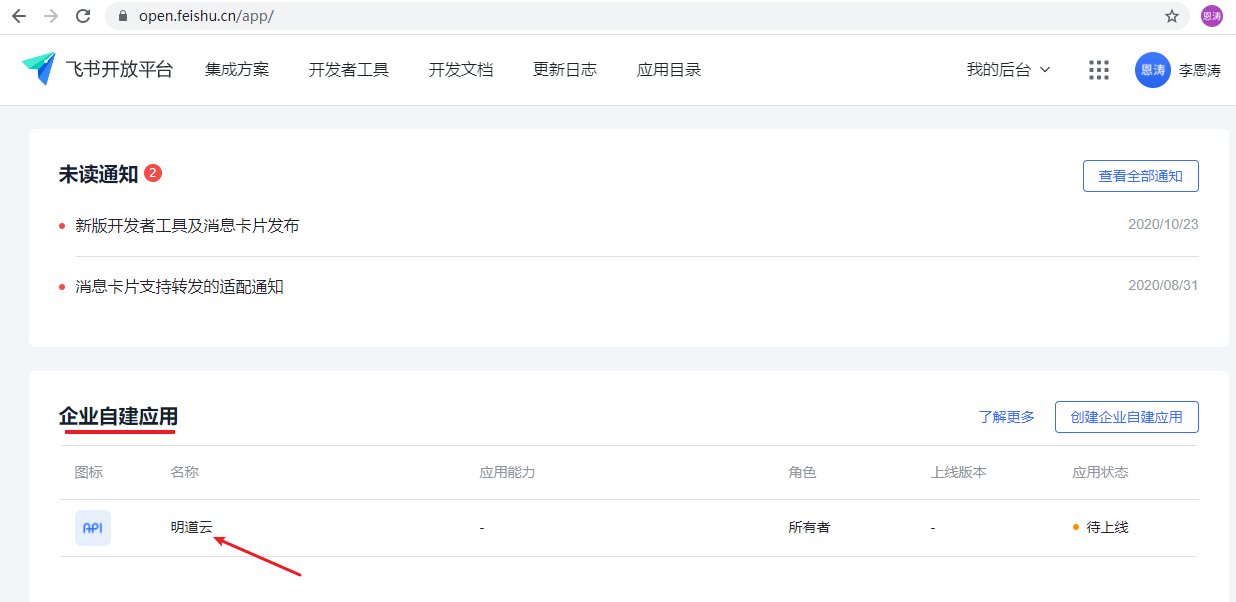
Task: Bookmark the page with the star icon
Action: tap(1172, 16)
